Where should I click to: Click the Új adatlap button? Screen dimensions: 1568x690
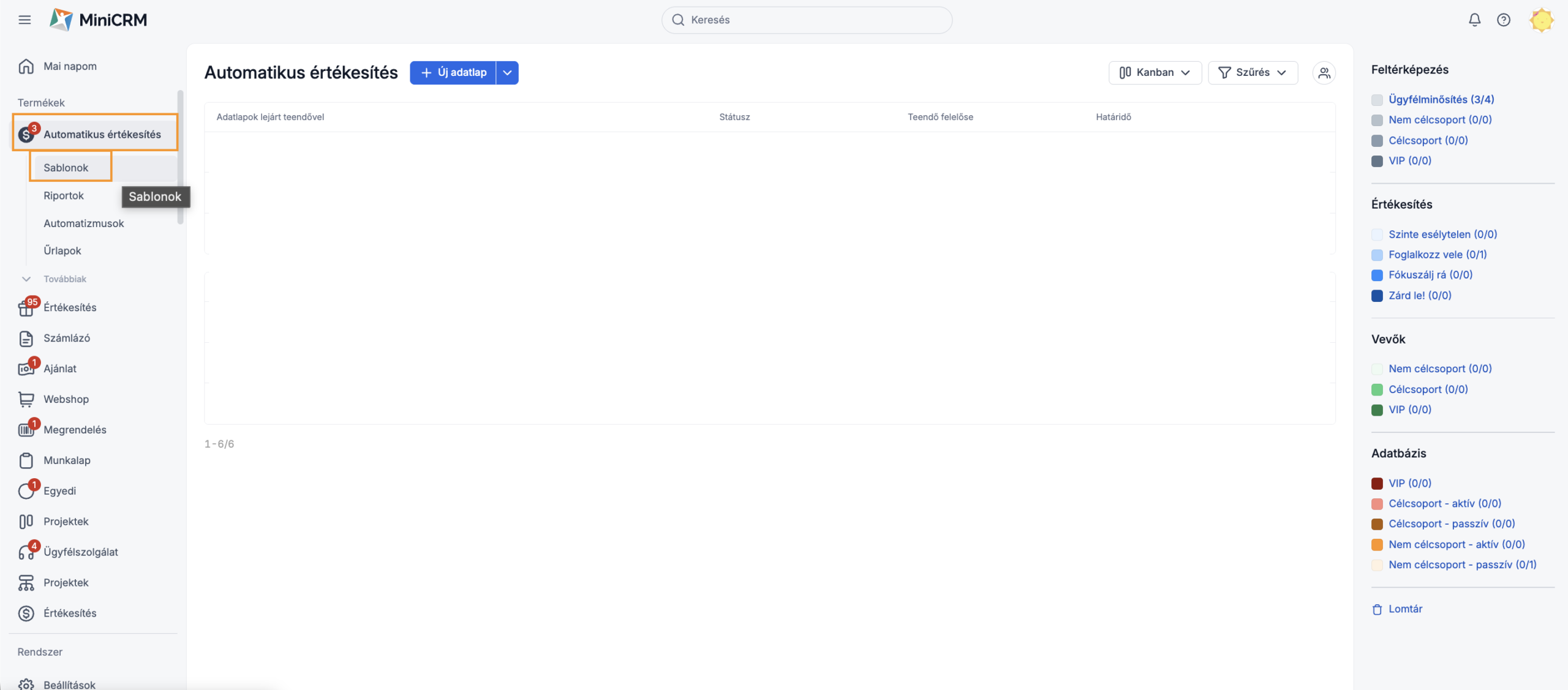click(x=453, y=73)
